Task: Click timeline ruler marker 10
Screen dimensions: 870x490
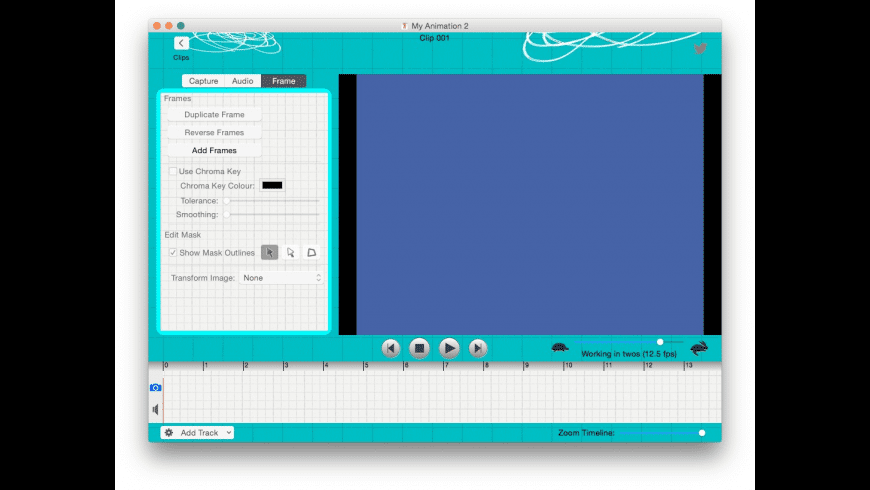Action: click(566, 366)
